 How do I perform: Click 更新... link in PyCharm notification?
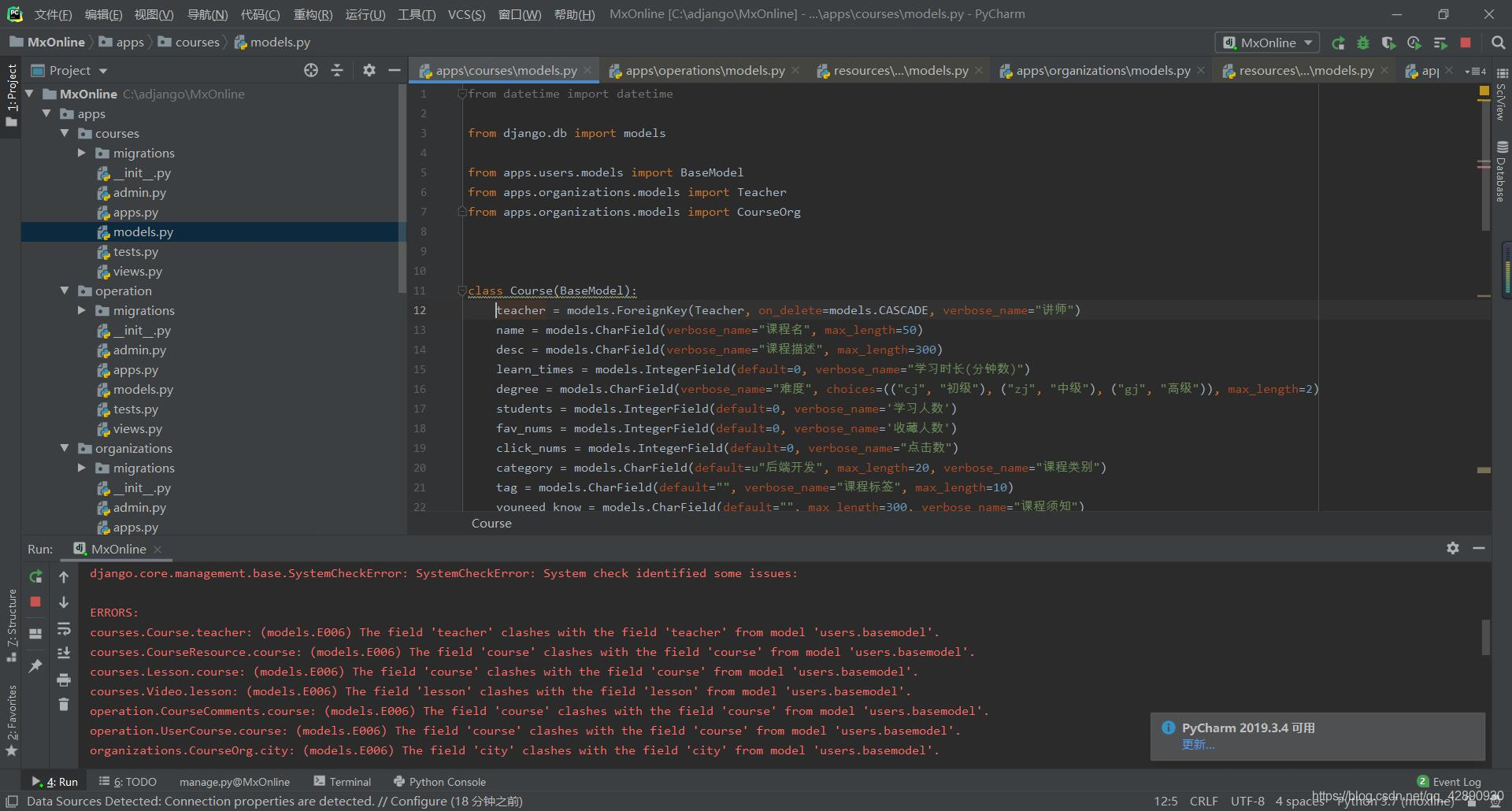(x=1198, y=745)
